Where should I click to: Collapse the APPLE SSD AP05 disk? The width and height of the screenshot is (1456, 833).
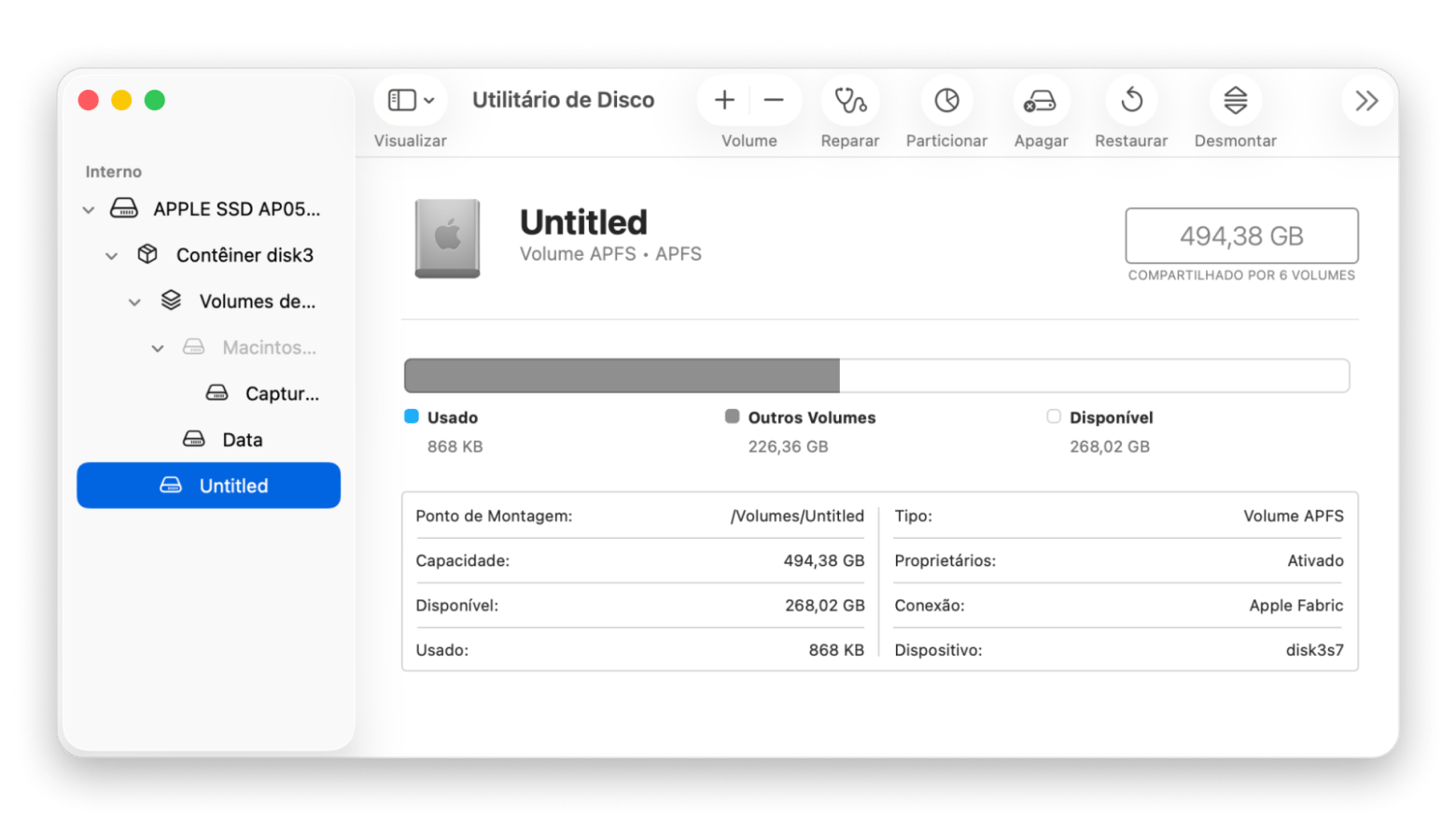[89, 210]
